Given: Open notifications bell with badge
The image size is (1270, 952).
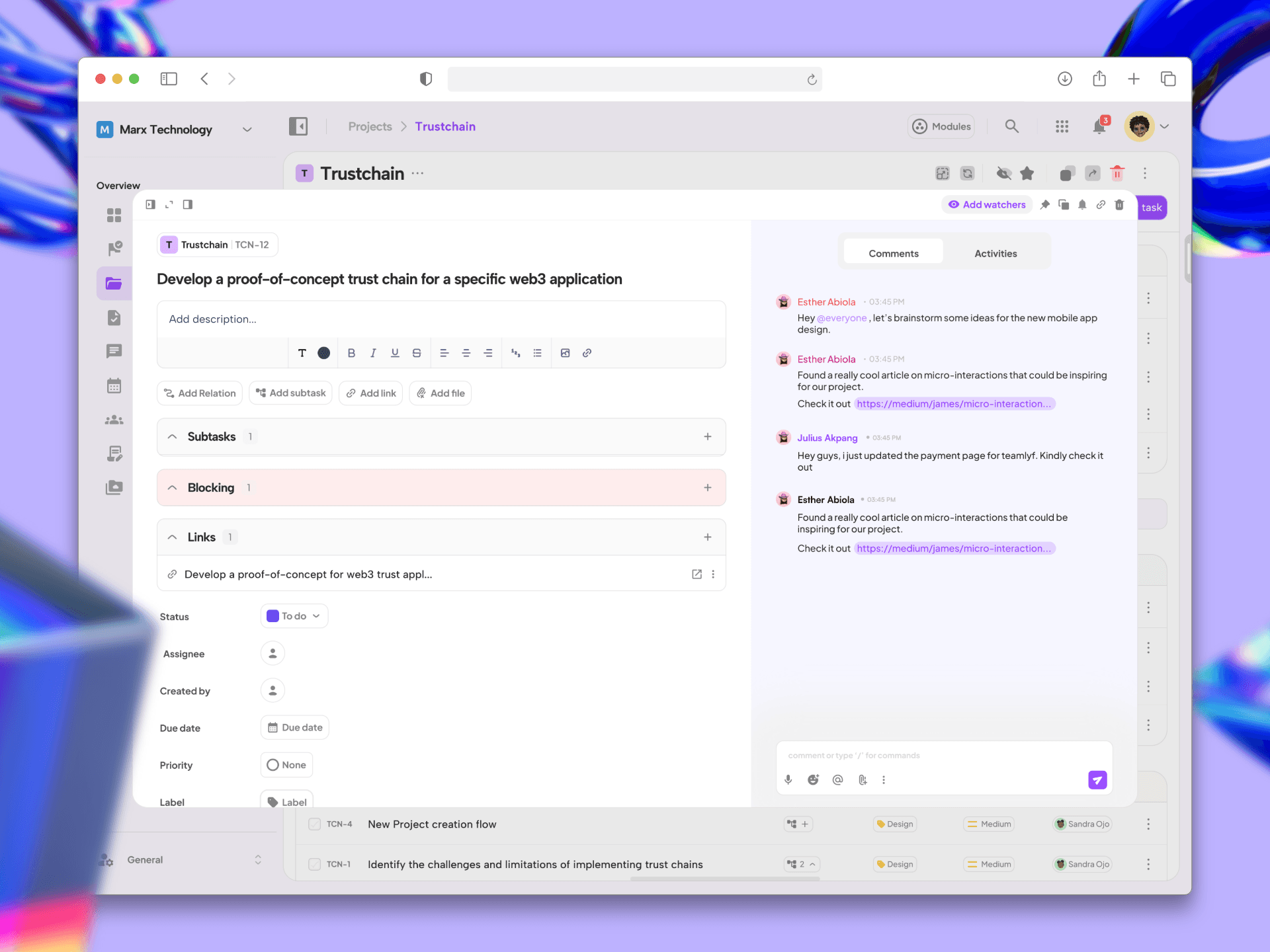Looking at the screenshot, I should point(1099,126).
